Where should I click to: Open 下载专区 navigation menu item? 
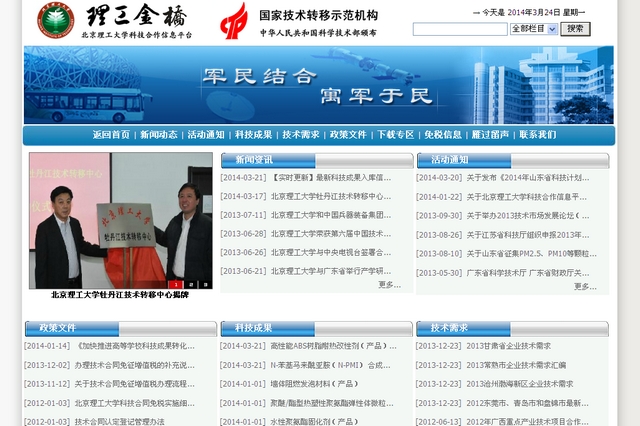pos(395,135)
